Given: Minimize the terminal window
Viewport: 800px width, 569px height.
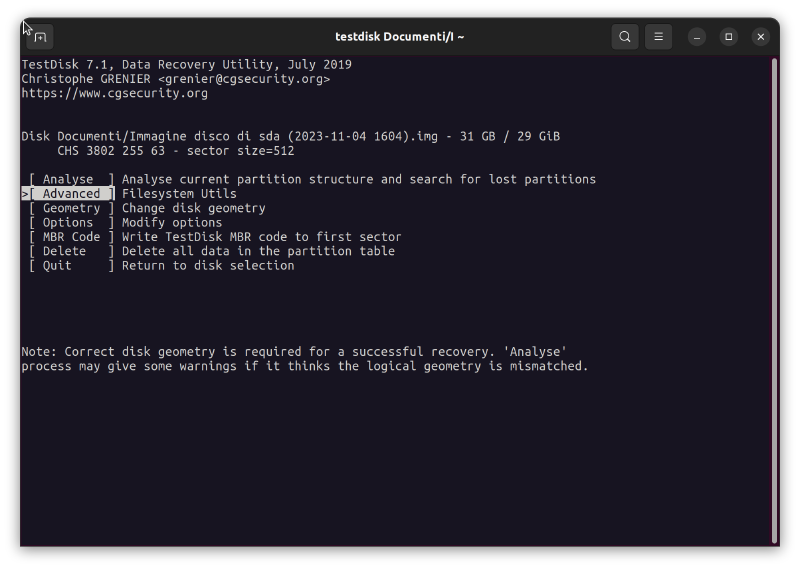Looking at the screenshot, I should pyautogui.click(x=697, y=37).
